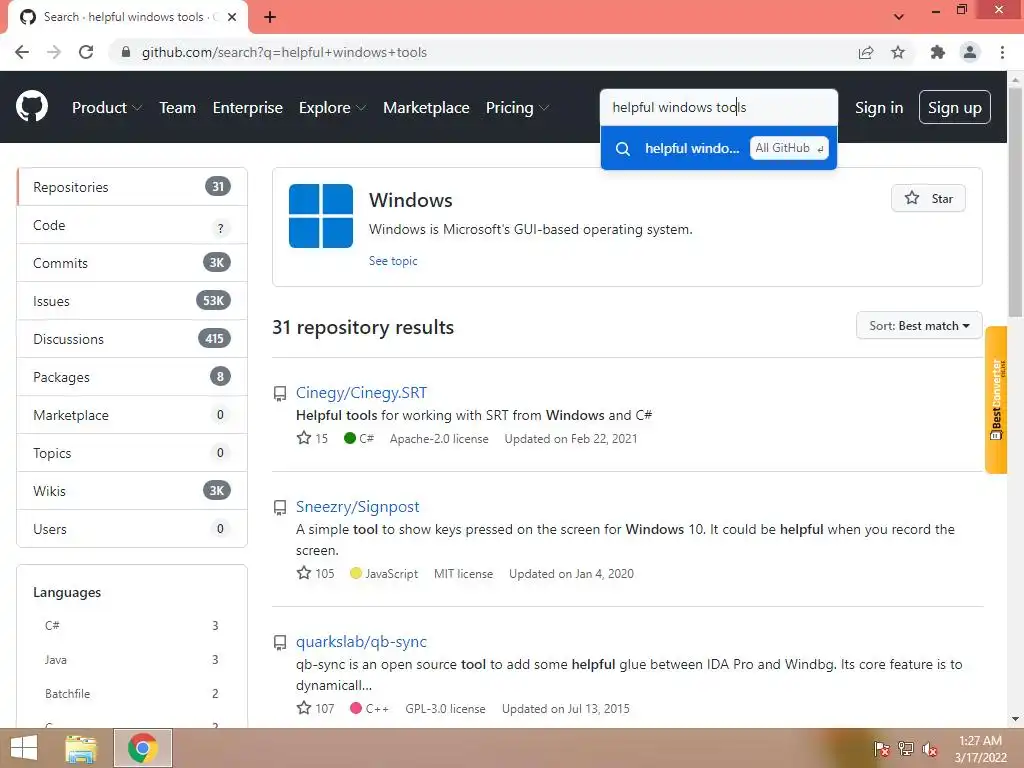This screenshot has width=1024, height=768.
Task: Filter results by Java language
Action: tap(132, 660)
